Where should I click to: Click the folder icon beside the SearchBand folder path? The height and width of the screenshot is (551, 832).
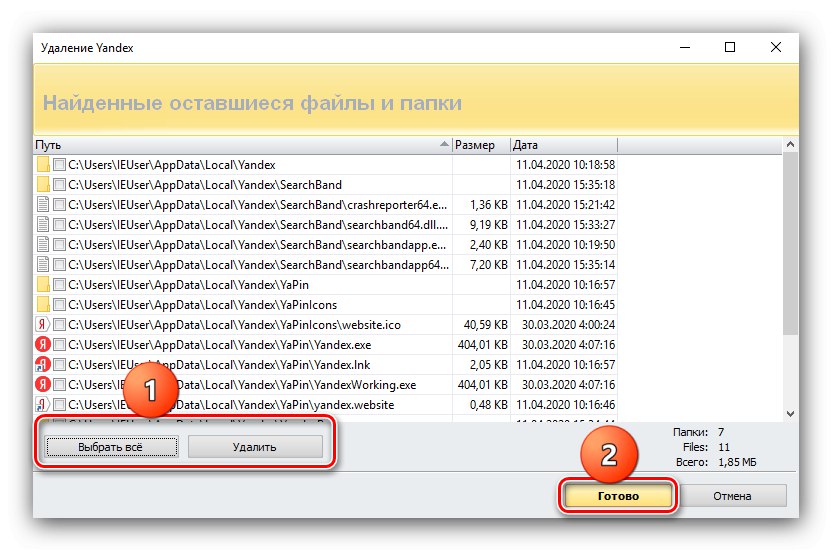44,185
